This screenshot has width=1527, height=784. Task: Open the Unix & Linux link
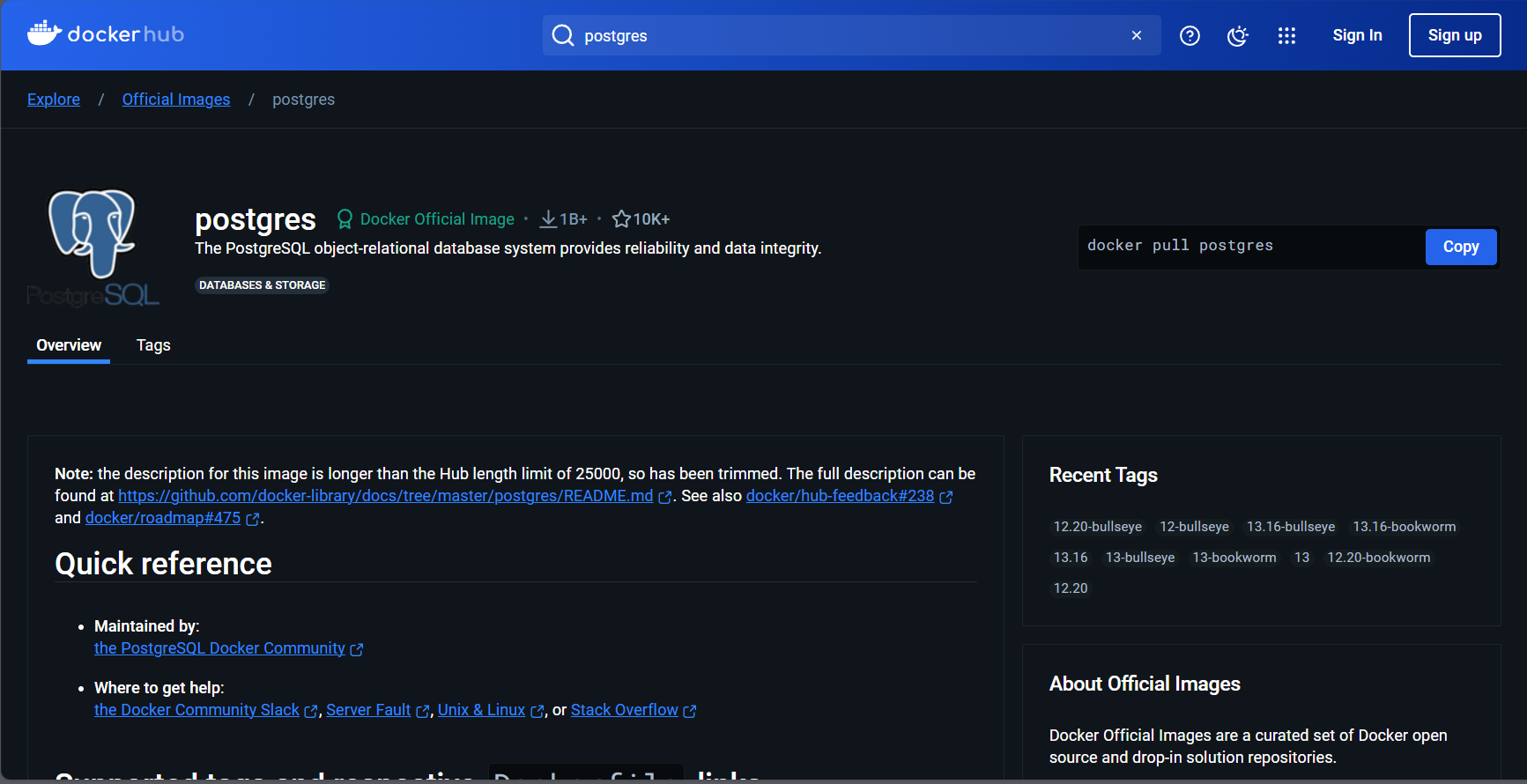(x=481, y=710)
